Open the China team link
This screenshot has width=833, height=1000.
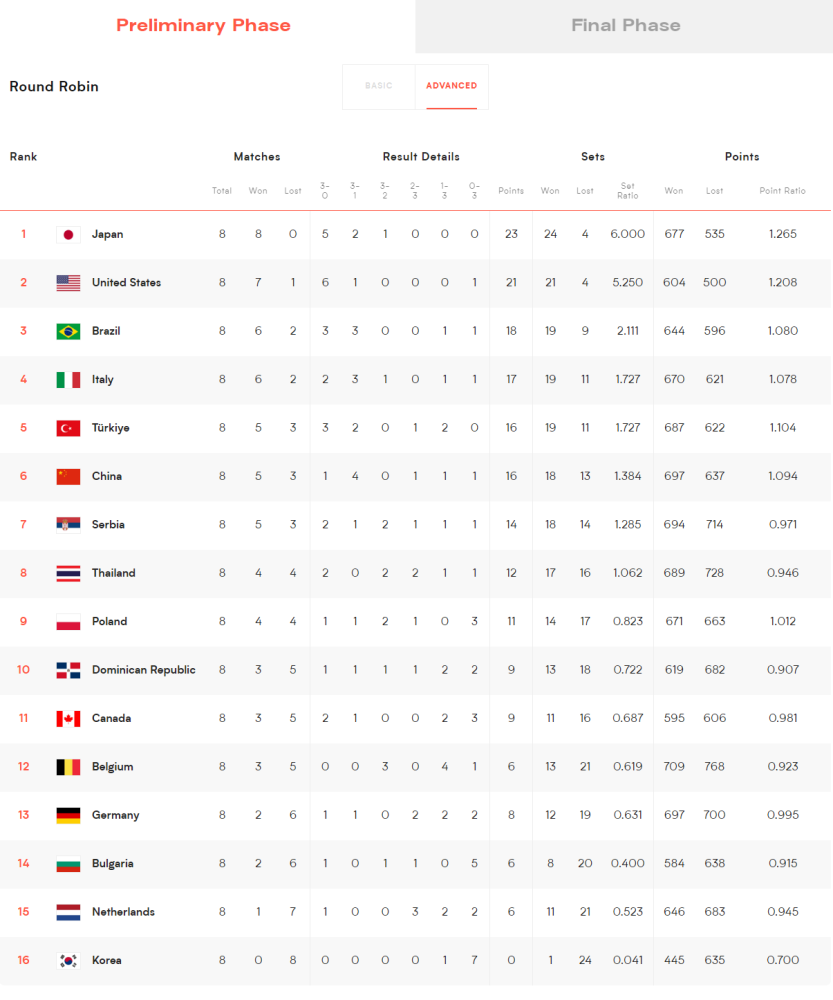coord(107,476)
